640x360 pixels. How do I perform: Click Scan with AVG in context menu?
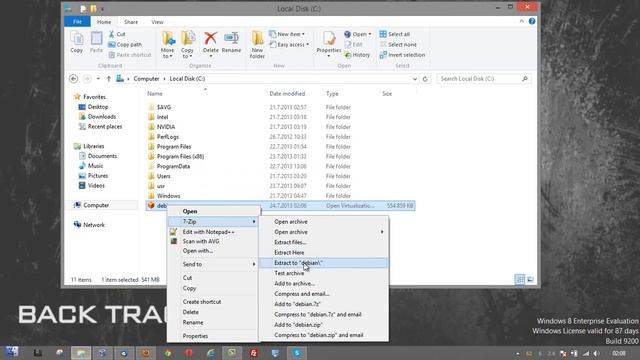point(213,241)
